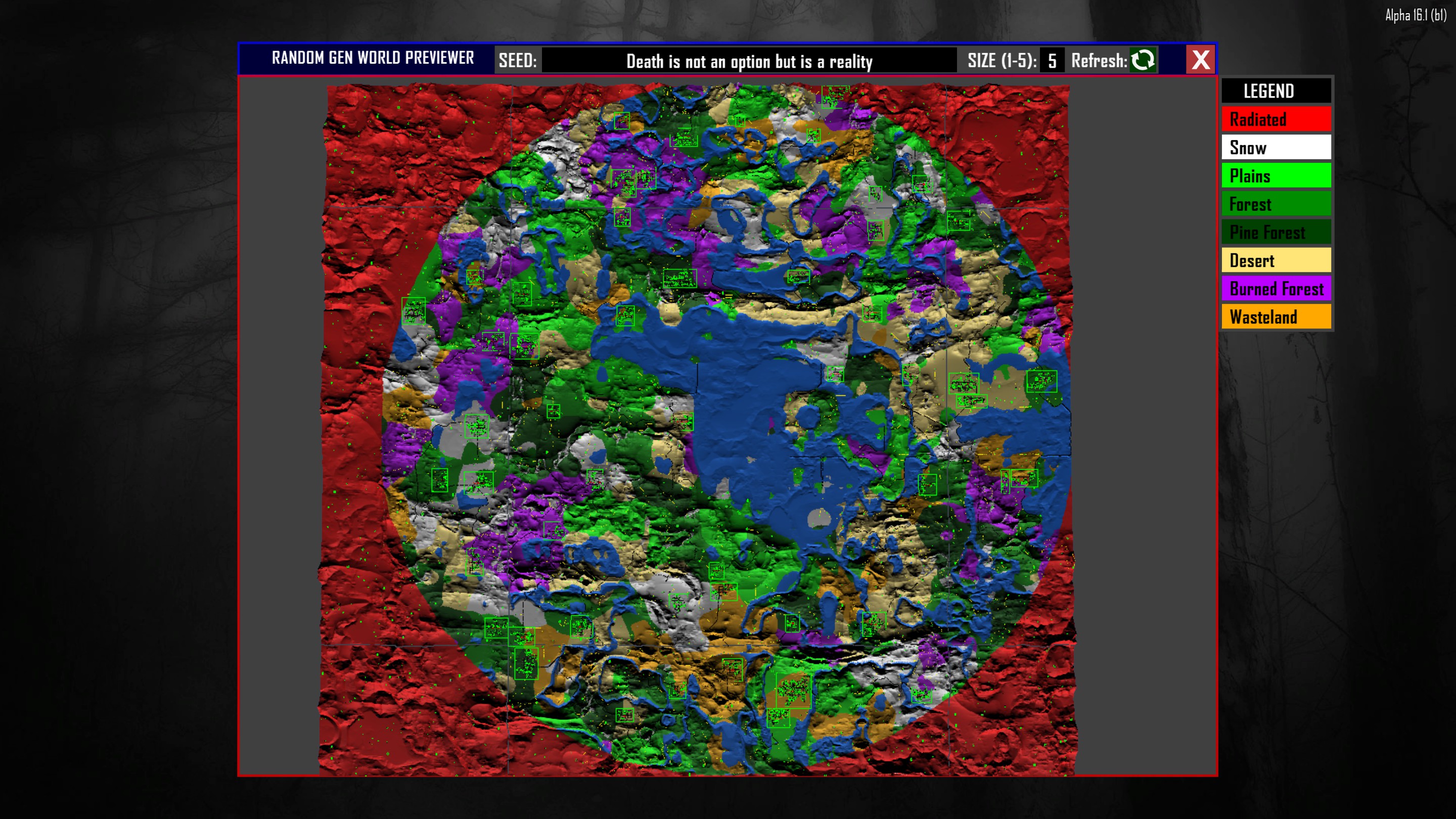Select the Radiated legend swatch
Image resolution: width=1456 pixels, height=819 pixels.
coord(1276,119)
